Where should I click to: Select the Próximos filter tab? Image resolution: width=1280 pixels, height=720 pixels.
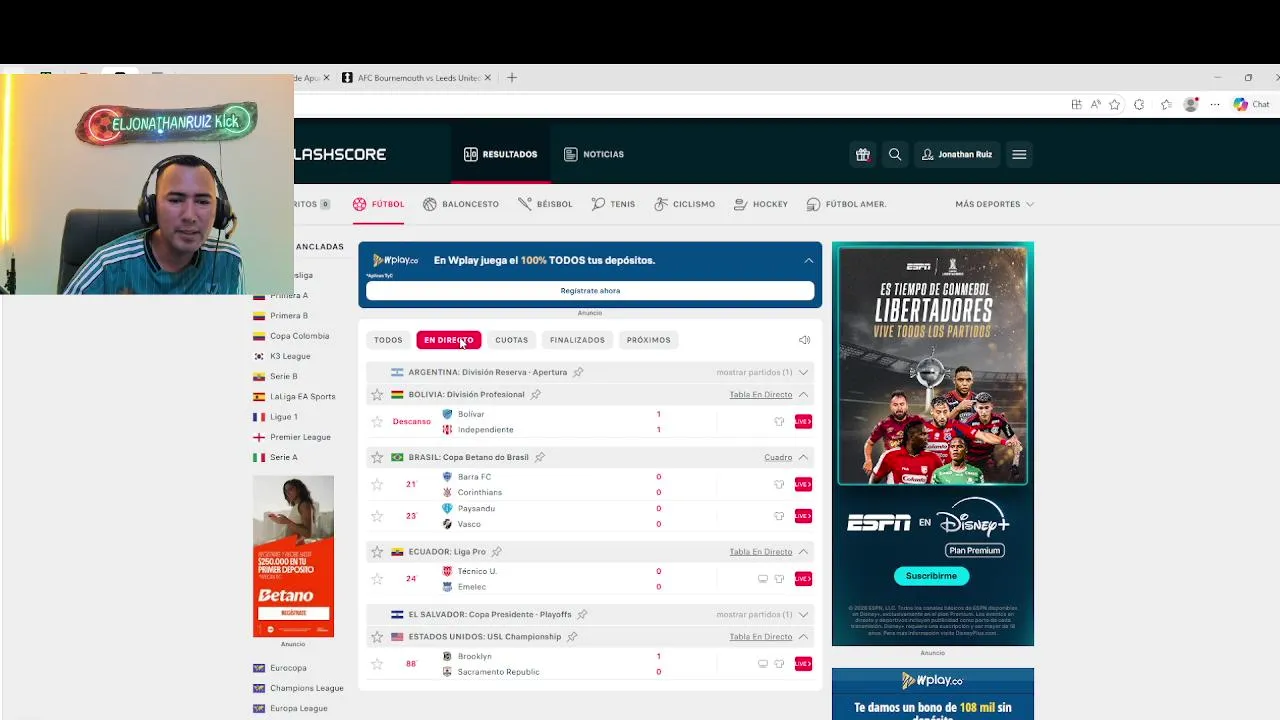click(648, 340)
